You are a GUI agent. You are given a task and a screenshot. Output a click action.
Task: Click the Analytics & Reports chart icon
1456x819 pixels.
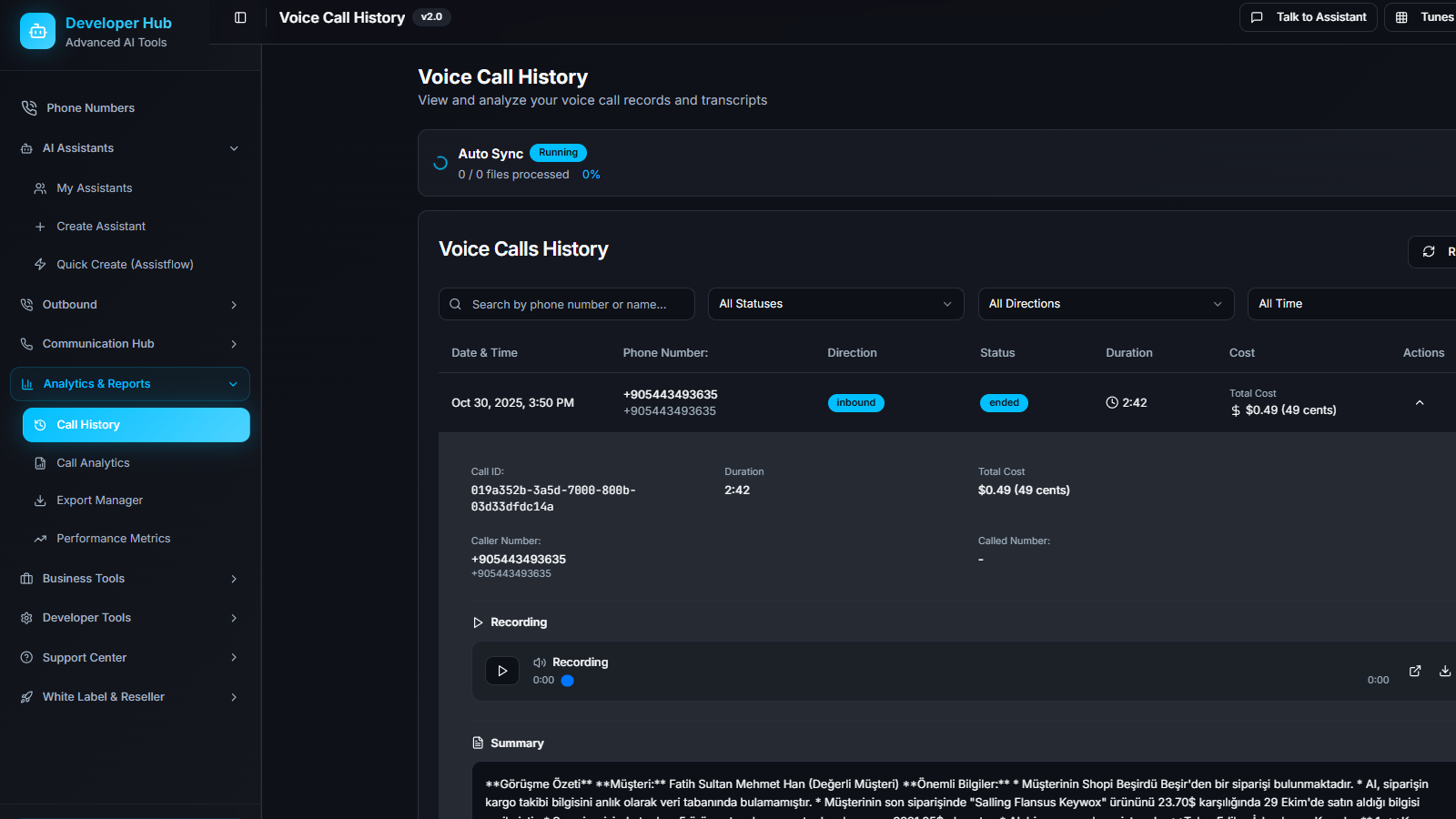point(27,384)
